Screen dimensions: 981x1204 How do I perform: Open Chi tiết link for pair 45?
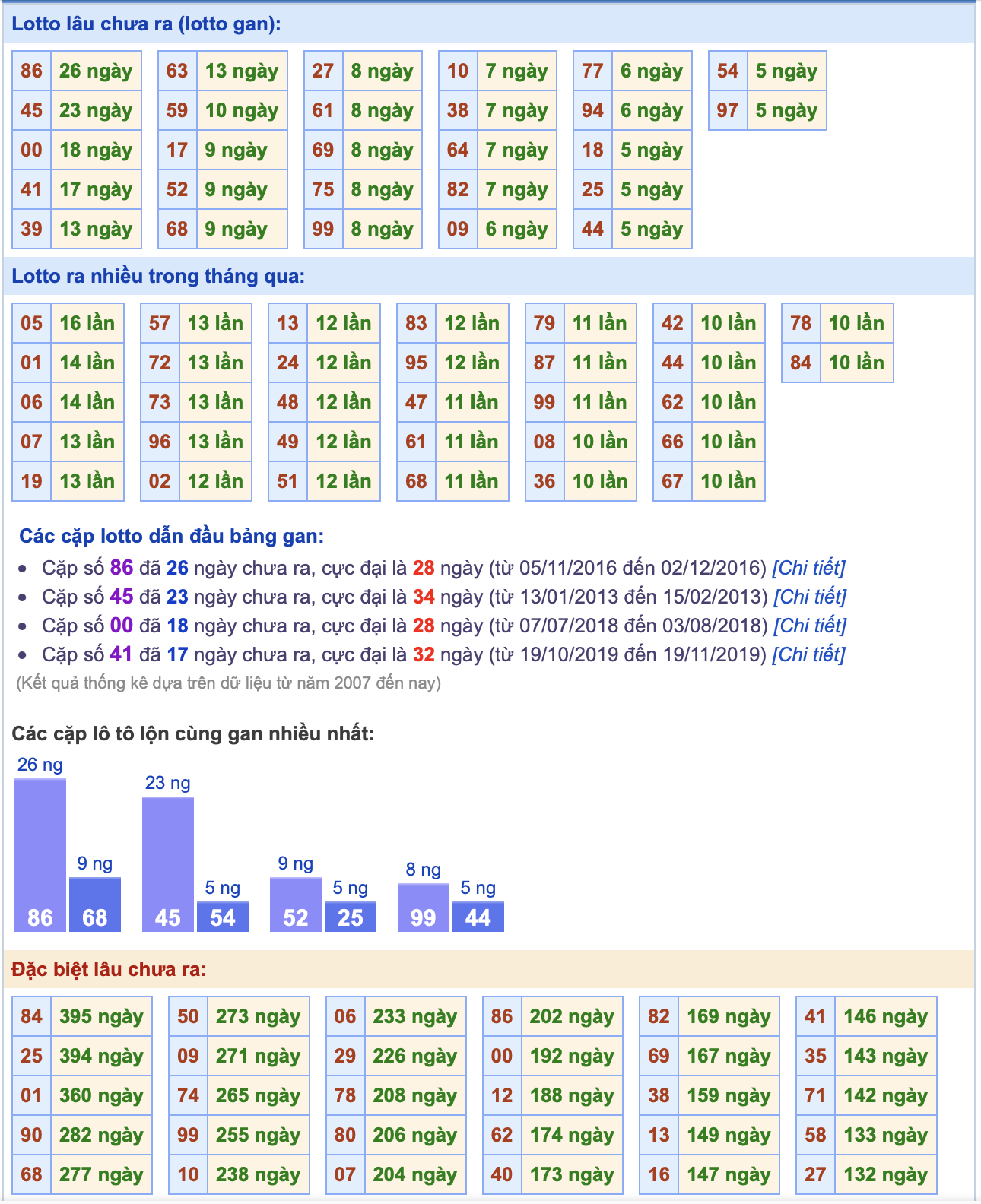[x=809, y=597]
